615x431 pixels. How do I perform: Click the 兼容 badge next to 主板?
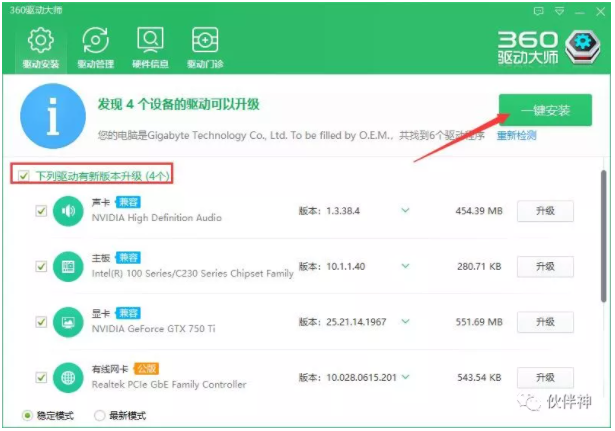coord(128,258)
